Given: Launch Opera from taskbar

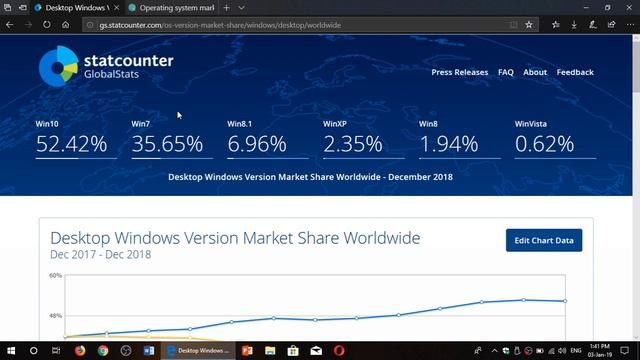Looking at the screenshot, I should coord(339,351).
